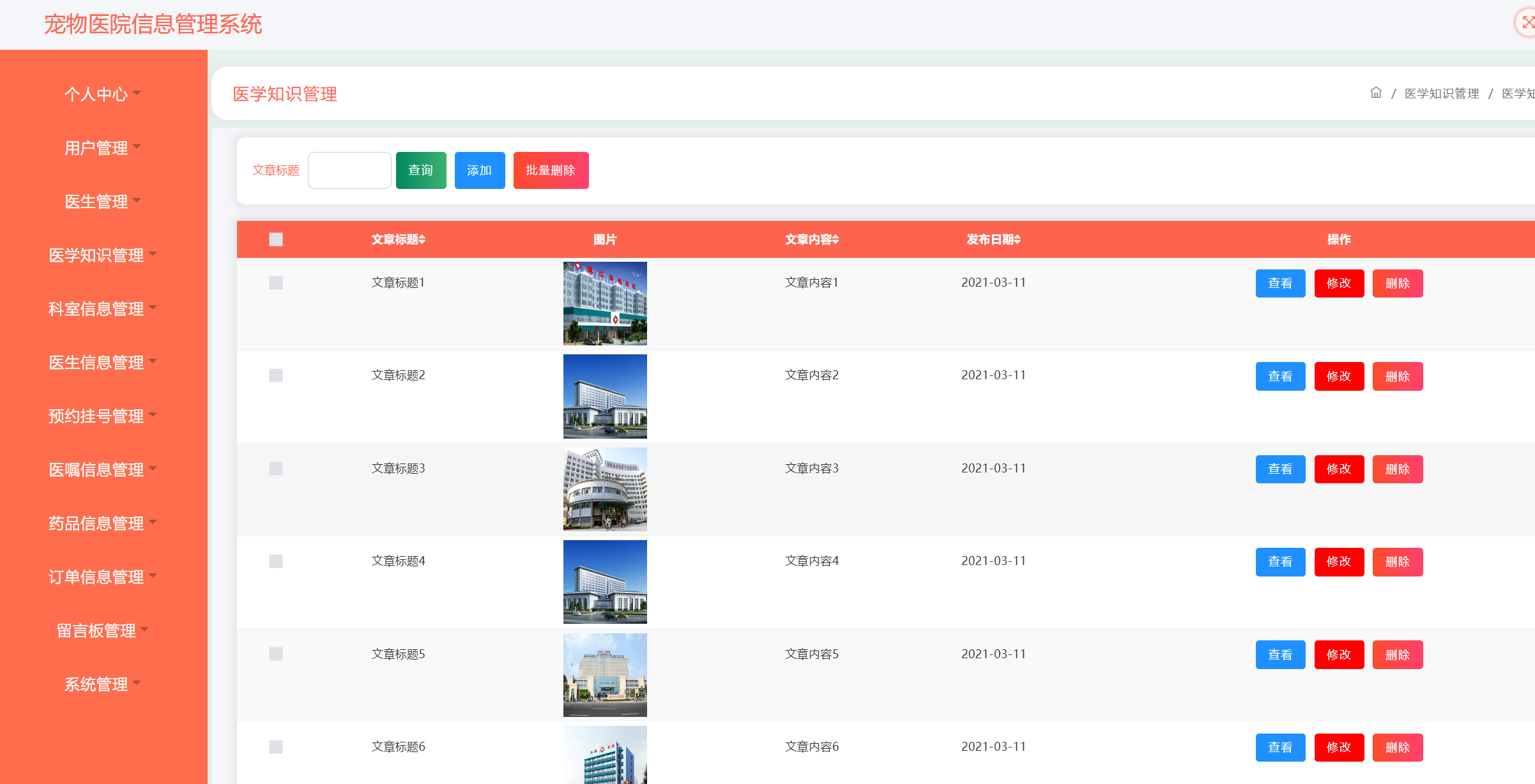Click the green 查询 button
Image resolution: width=1535 pixels, height=784 pixels.
tap(421, 170)
